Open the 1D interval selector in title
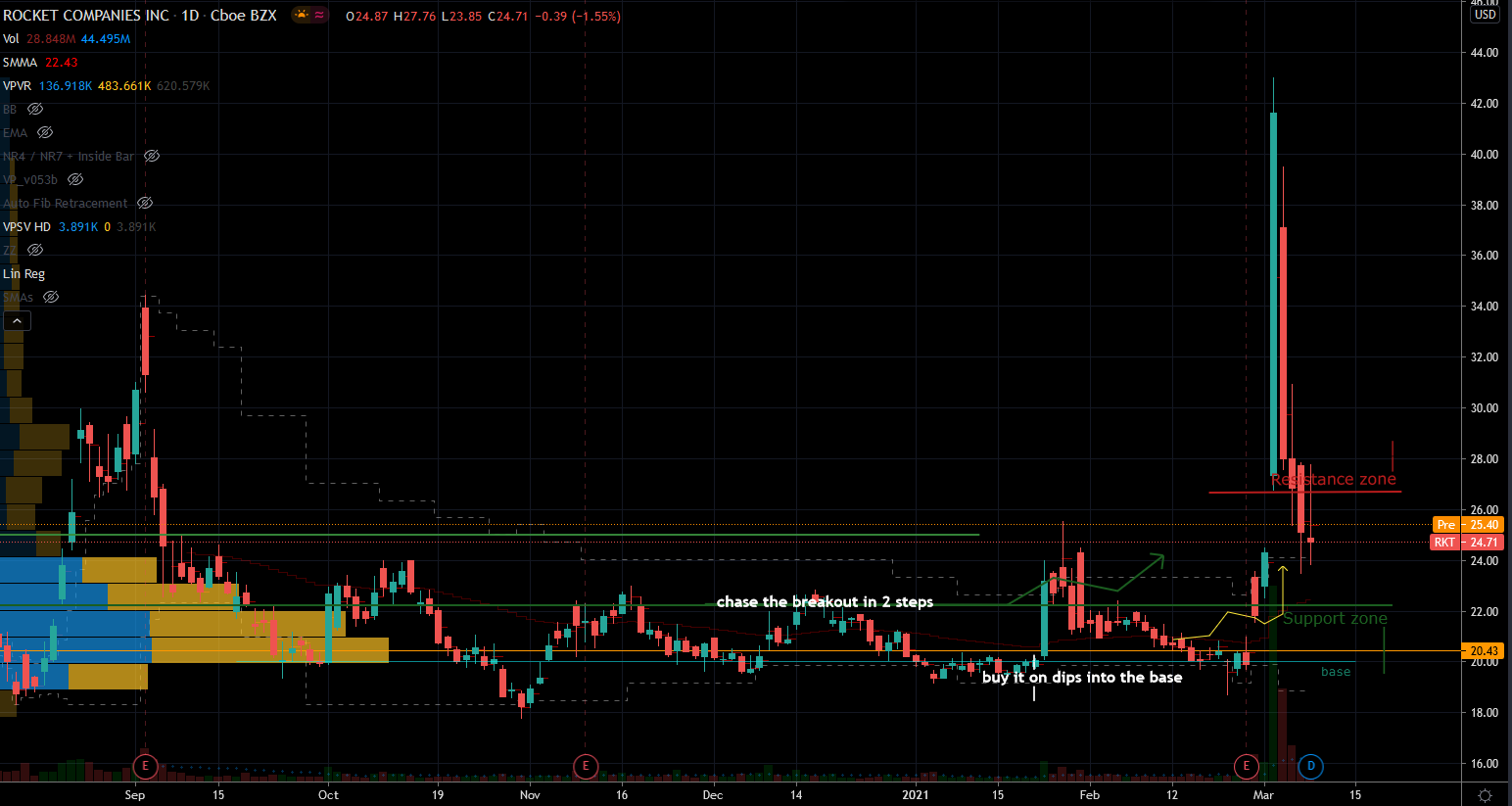 point(190,16)
